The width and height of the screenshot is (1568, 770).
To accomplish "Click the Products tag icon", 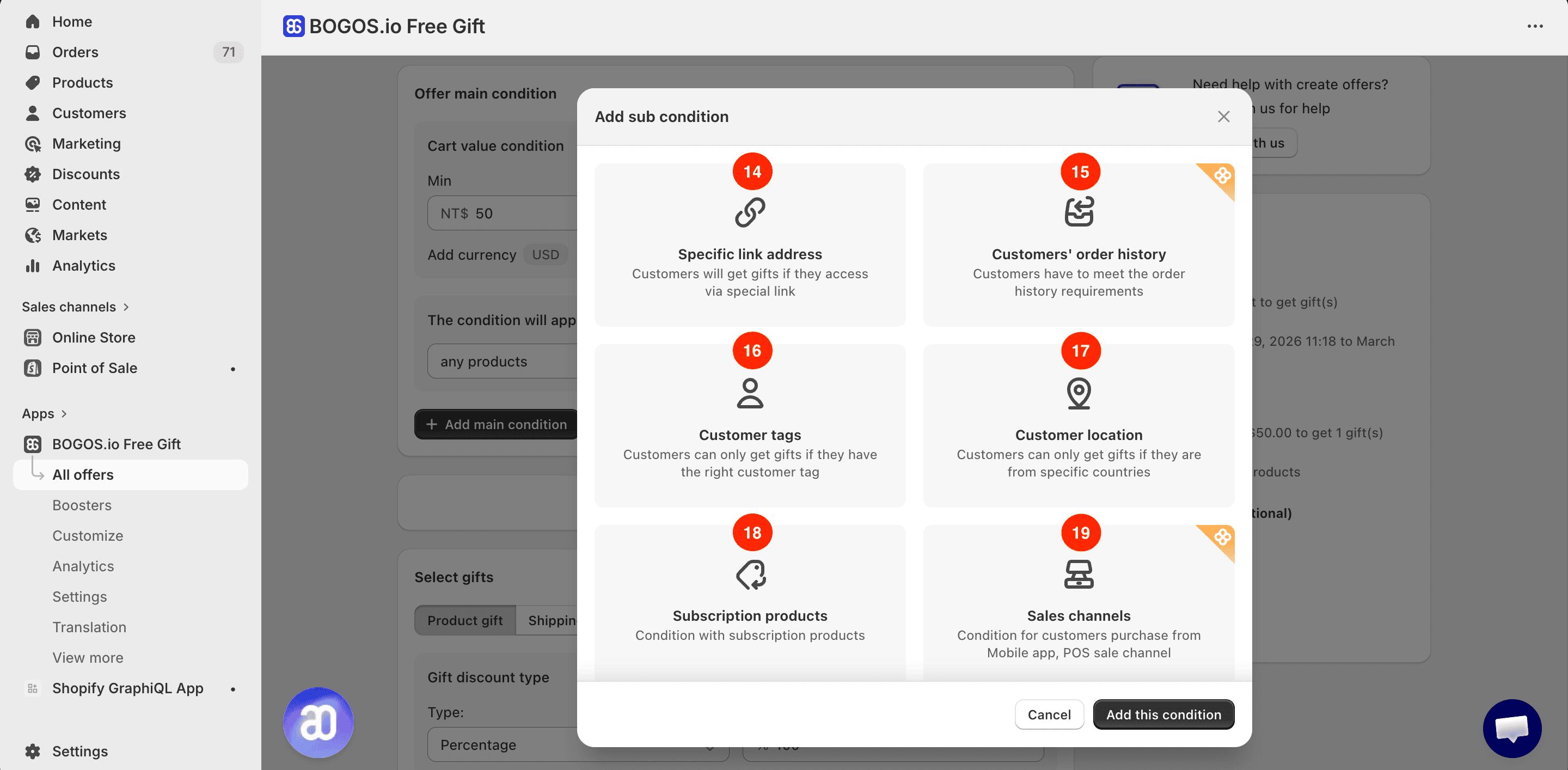I will (33, 82).
